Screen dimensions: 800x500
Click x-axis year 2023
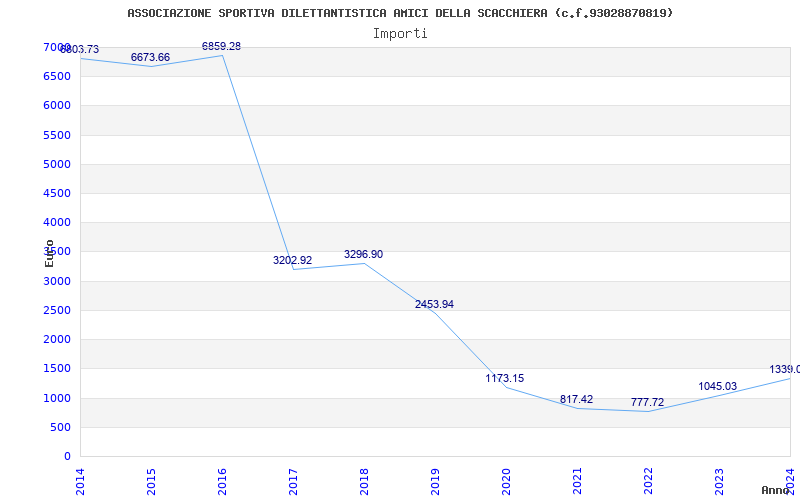pyautogui.click(x=719, y=481)
